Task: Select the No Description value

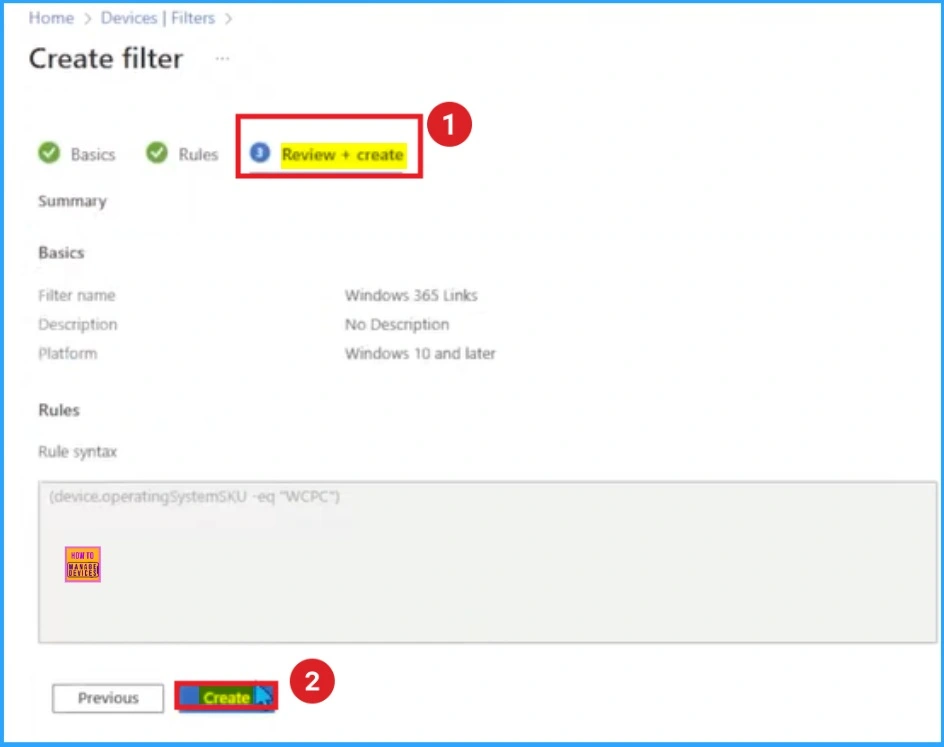Action: click(x=397, y=324)
